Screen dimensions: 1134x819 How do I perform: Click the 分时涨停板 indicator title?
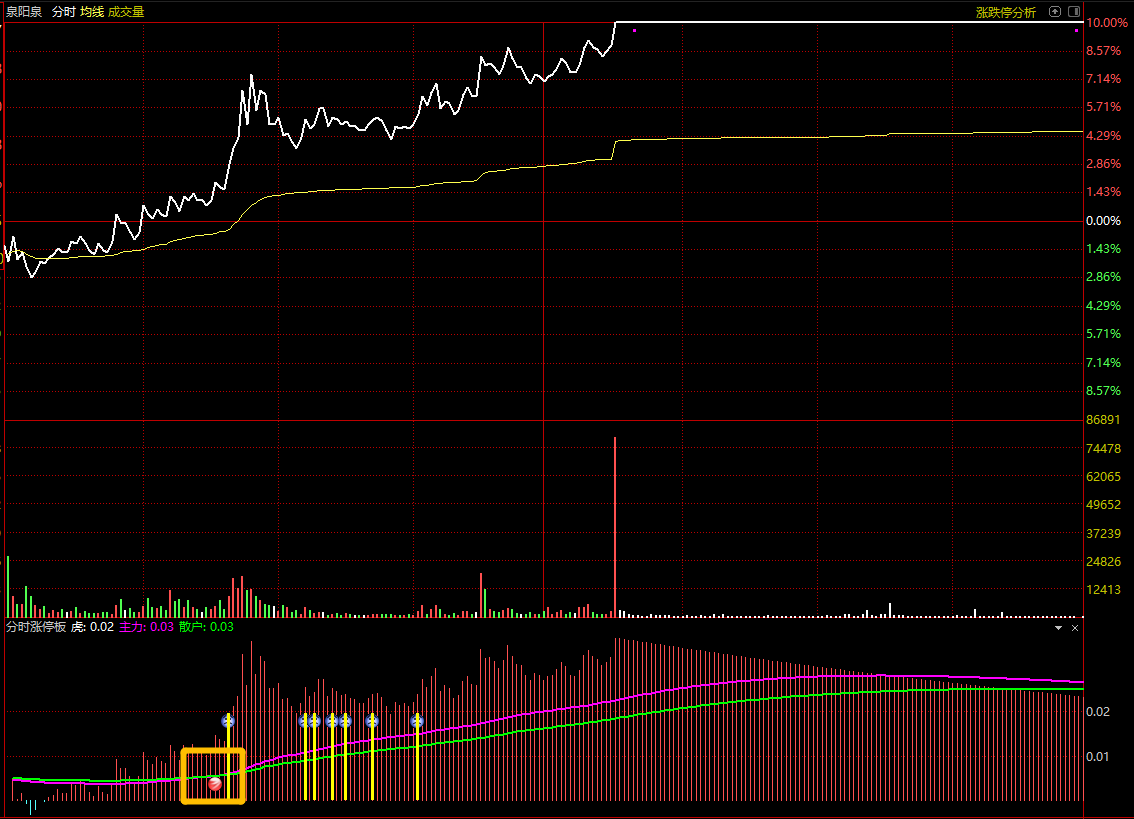pyautogui.click(x=36, y=627)
